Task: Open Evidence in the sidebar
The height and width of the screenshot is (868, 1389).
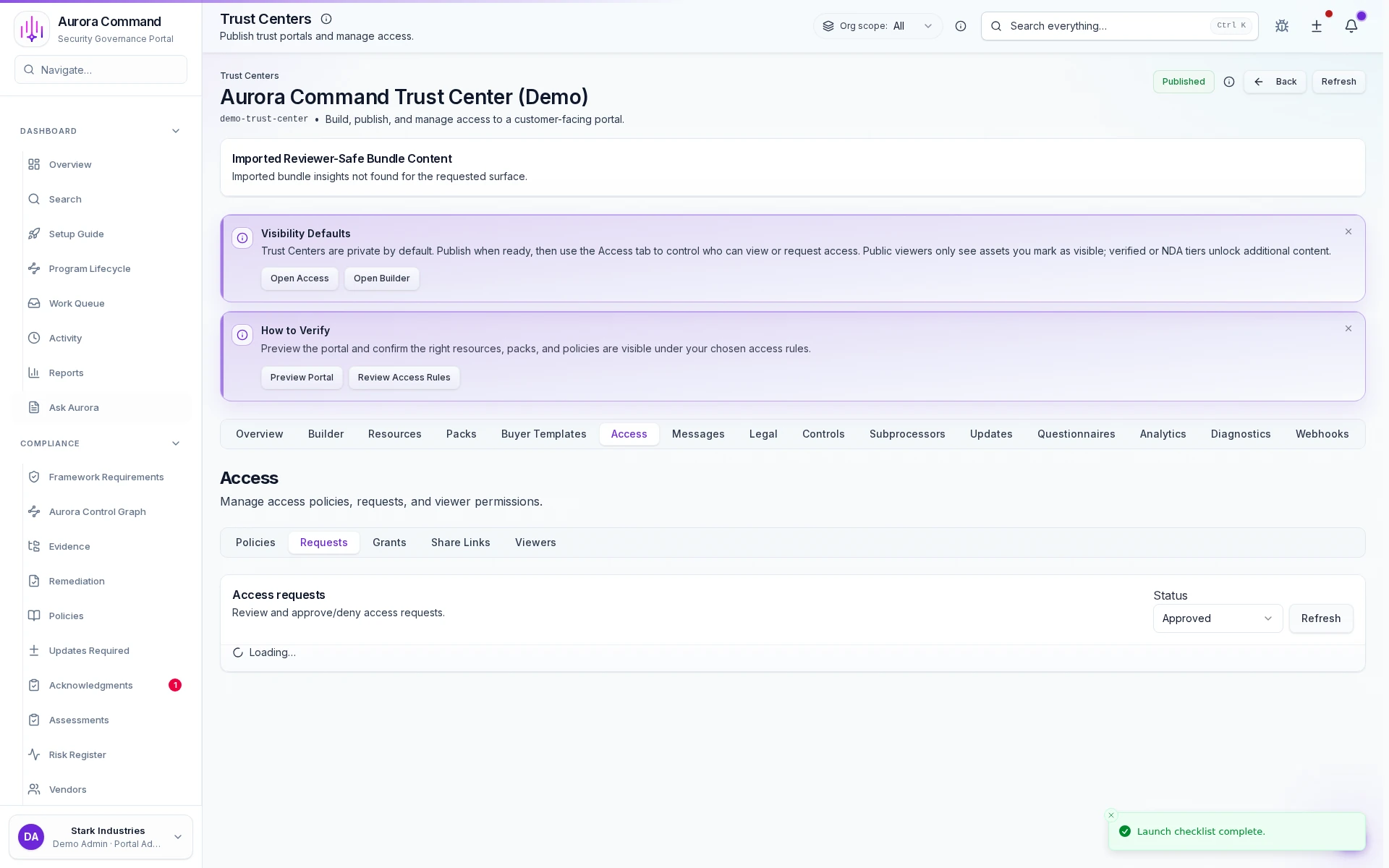Action: (x=69, y=546)
